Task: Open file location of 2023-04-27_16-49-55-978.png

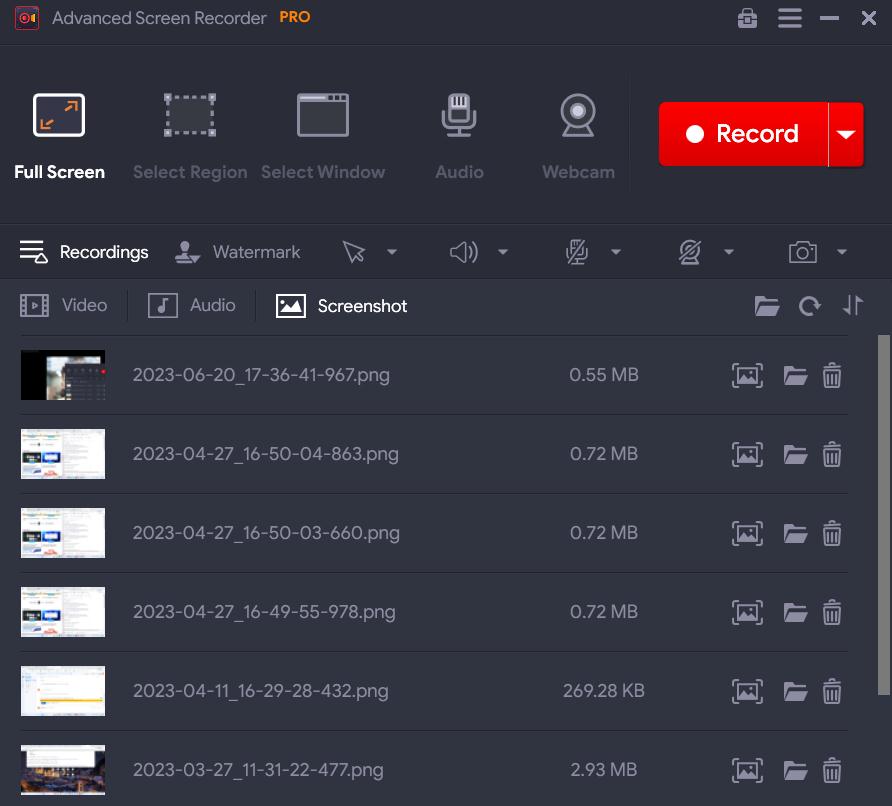Action: coord(795,613)
